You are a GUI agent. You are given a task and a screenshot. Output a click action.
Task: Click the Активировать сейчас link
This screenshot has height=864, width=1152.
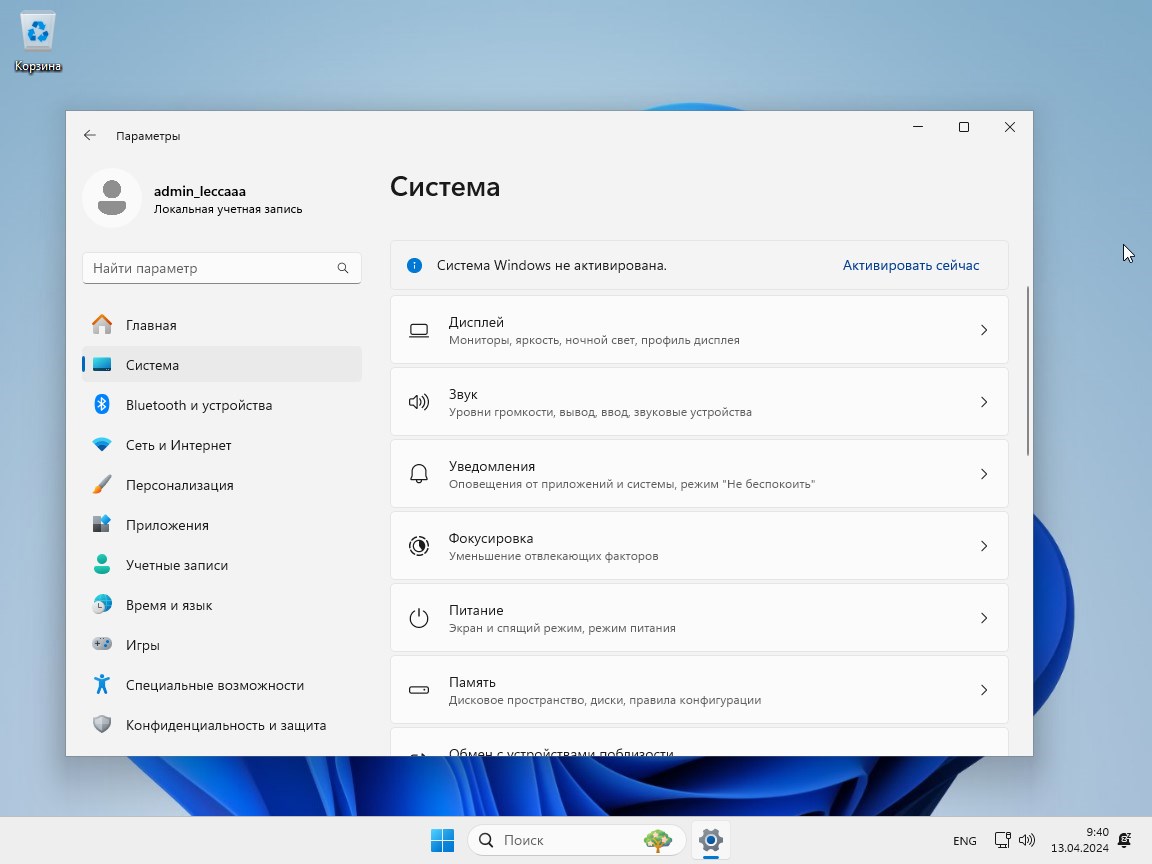[910, 265]
